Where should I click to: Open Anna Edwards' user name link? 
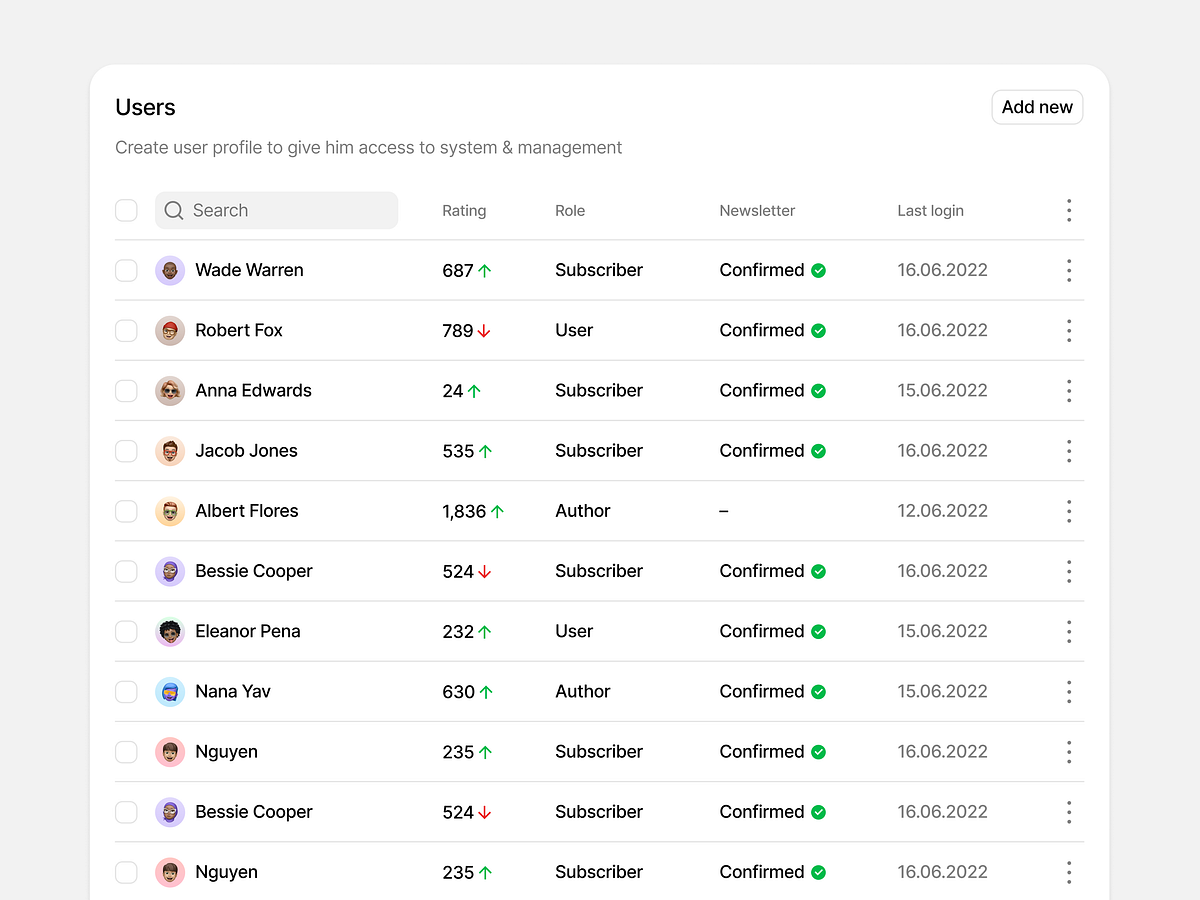point(253,391)
